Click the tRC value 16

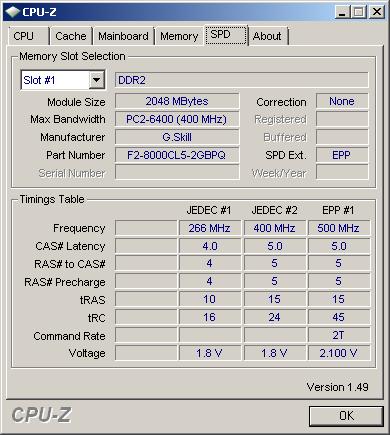[x=210, y=317]
